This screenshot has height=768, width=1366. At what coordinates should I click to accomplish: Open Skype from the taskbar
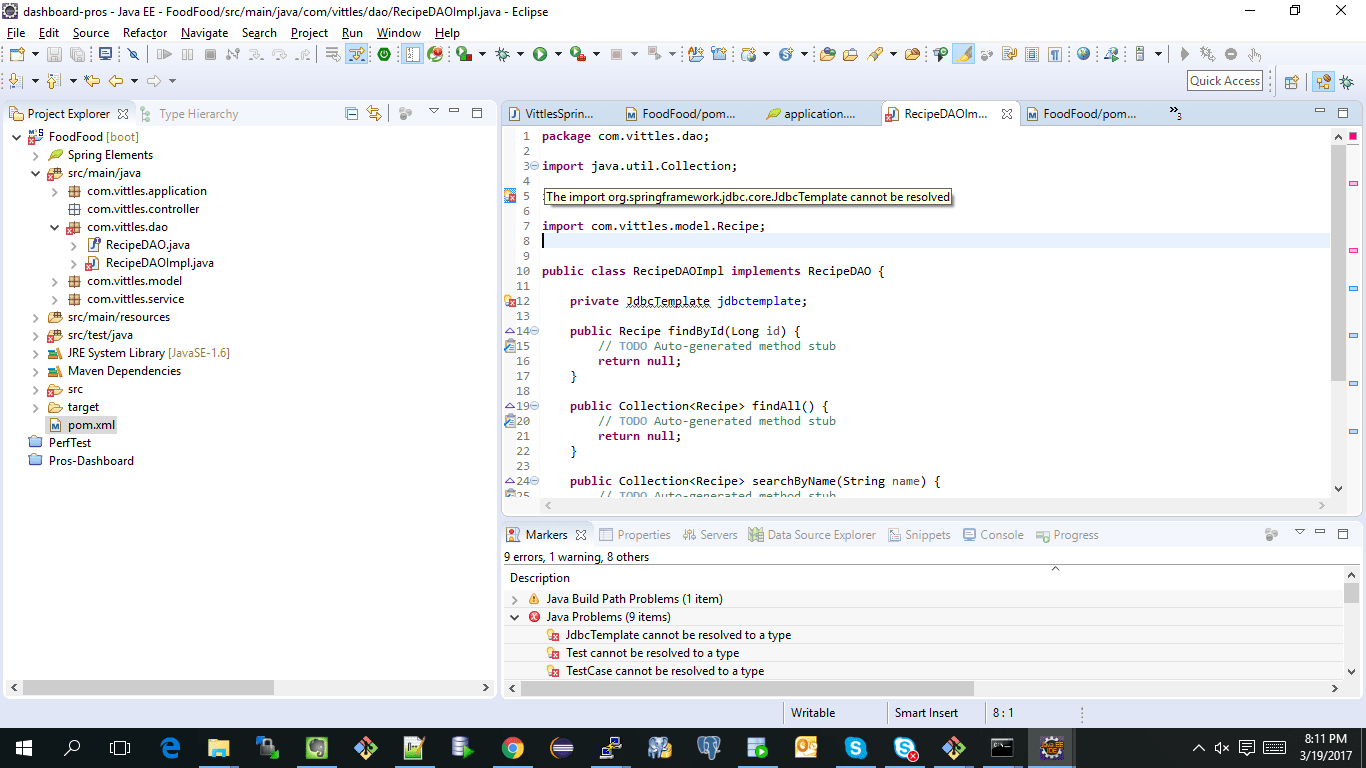pyautogui.click(x=855, y=747)
